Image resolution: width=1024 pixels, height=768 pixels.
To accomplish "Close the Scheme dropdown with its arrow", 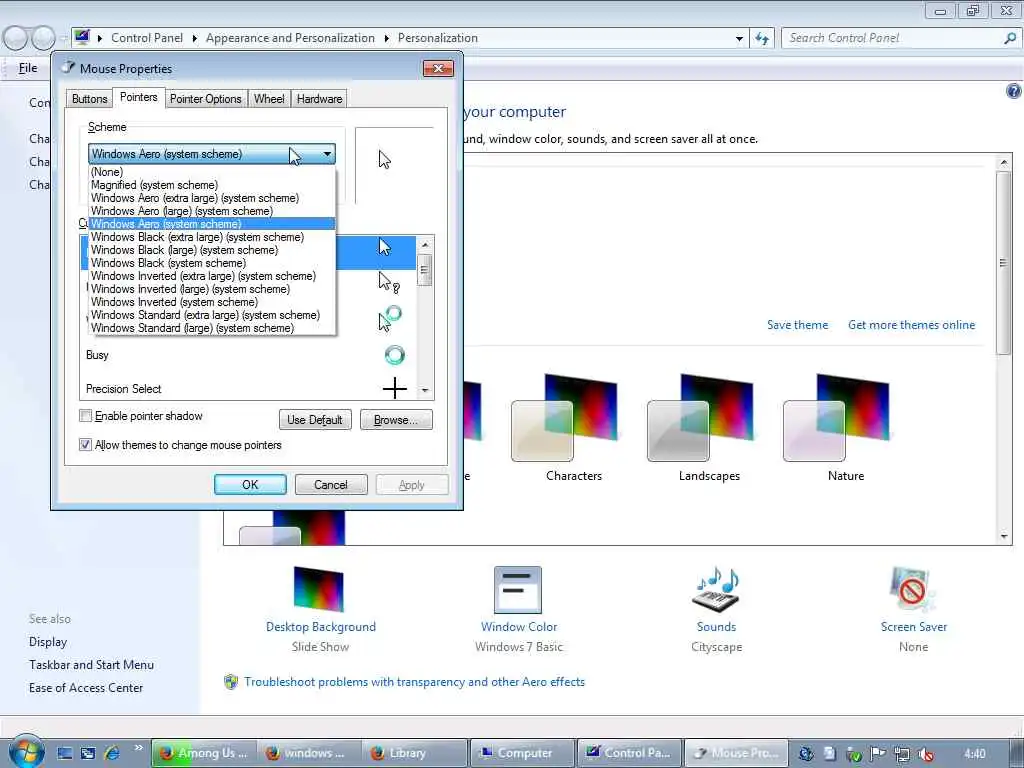I will (327, 154).
